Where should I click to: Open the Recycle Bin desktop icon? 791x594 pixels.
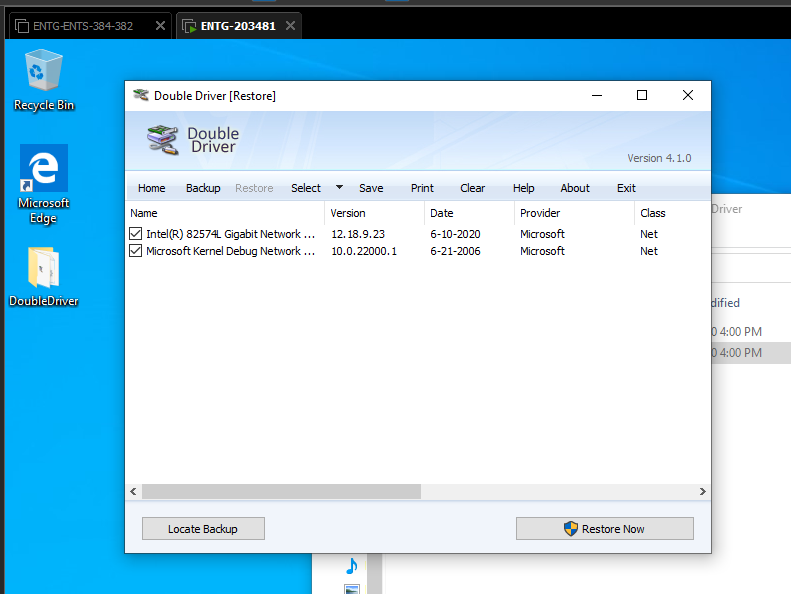(x=44, y=80)
